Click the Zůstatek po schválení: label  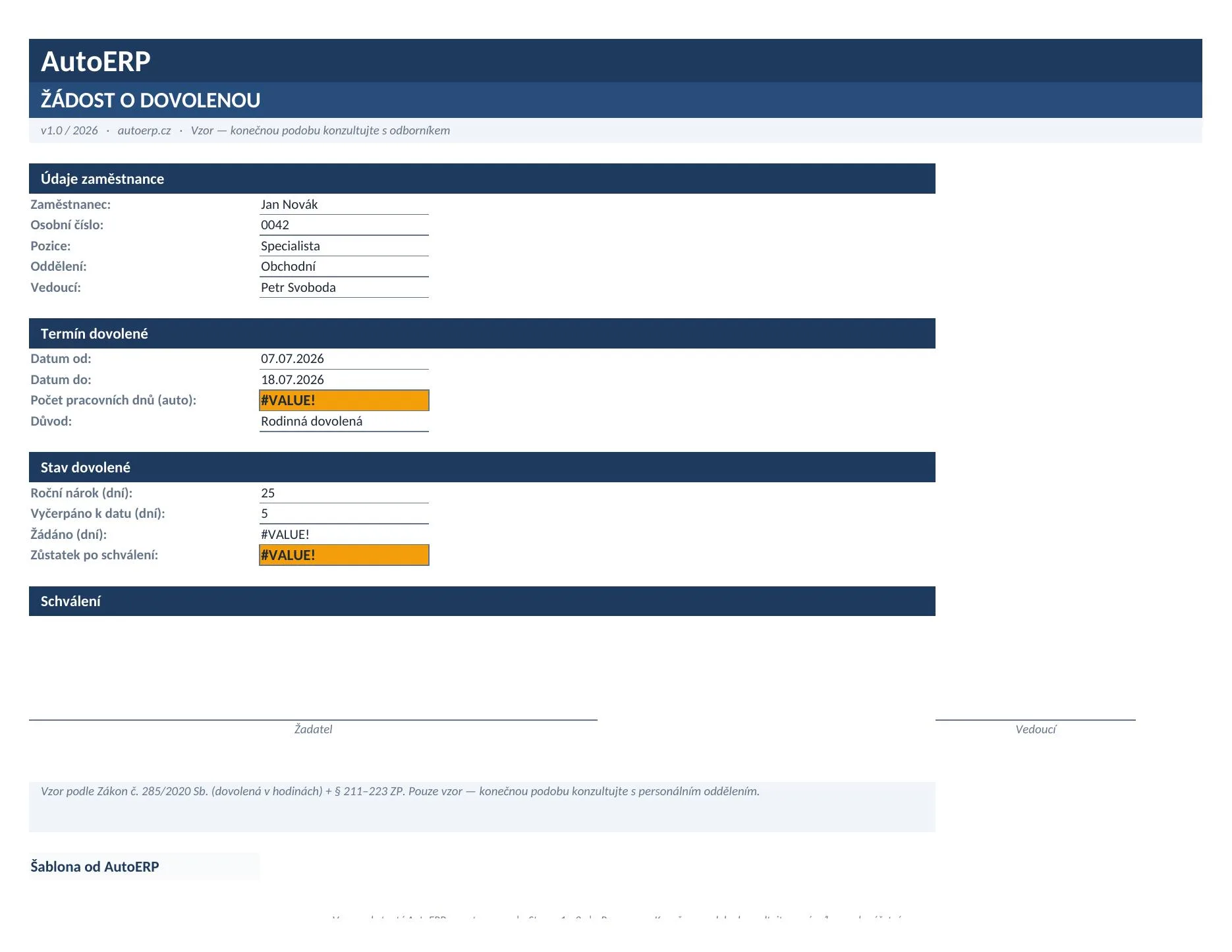click(x=94, y=555)
